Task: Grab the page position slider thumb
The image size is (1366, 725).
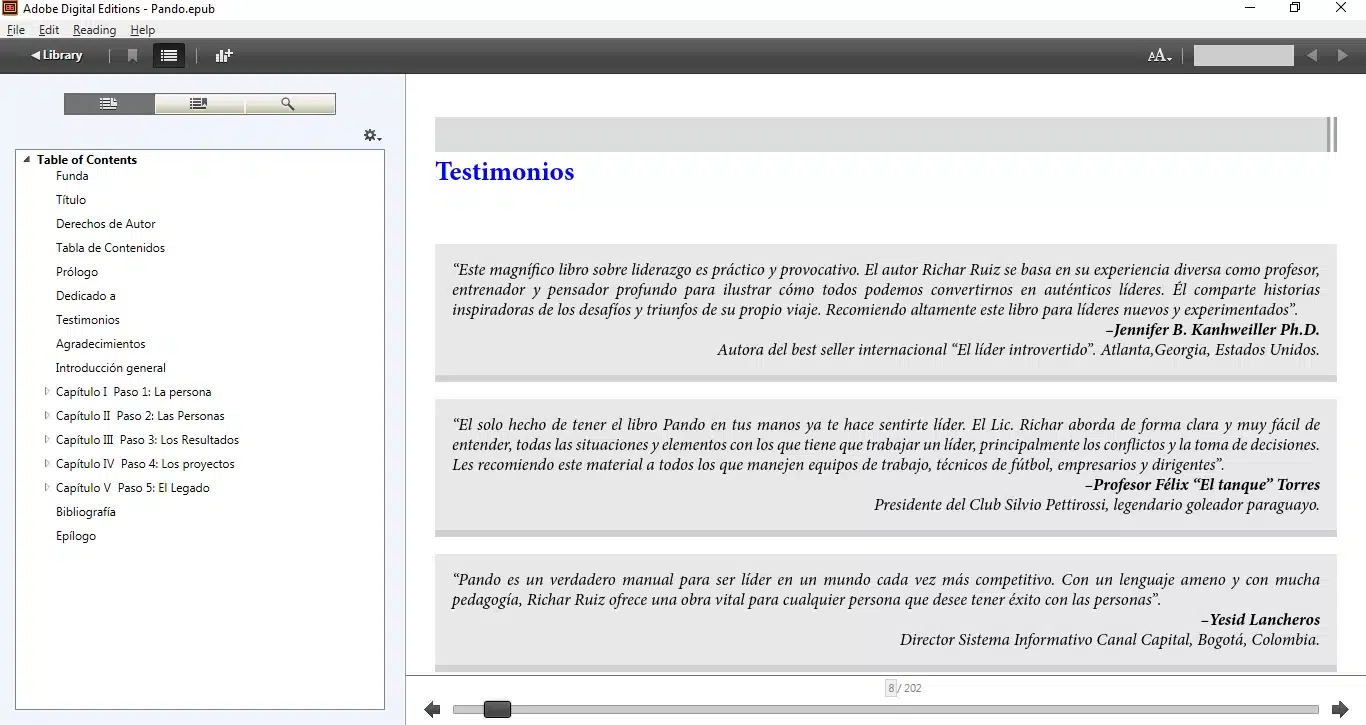Action: (x=497, y=709)
